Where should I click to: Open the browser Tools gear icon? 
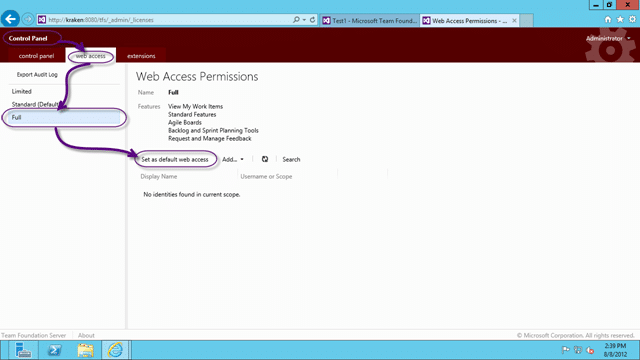click(632, 19)
